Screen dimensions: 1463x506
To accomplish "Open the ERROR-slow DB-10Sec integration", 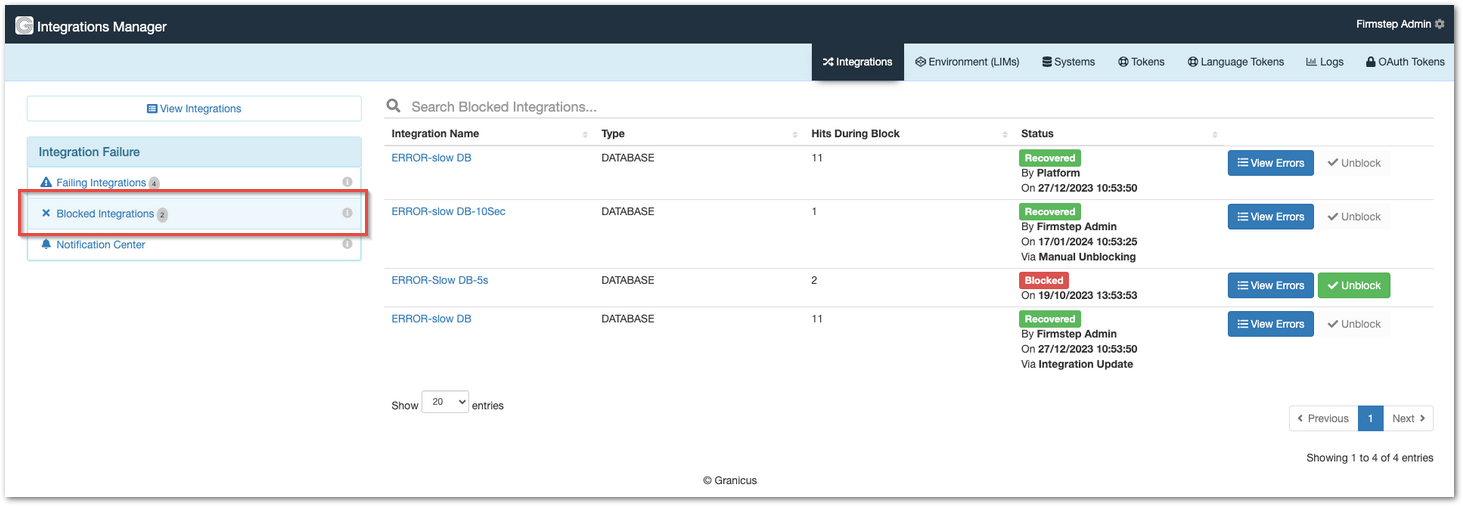I will [448, 212].
